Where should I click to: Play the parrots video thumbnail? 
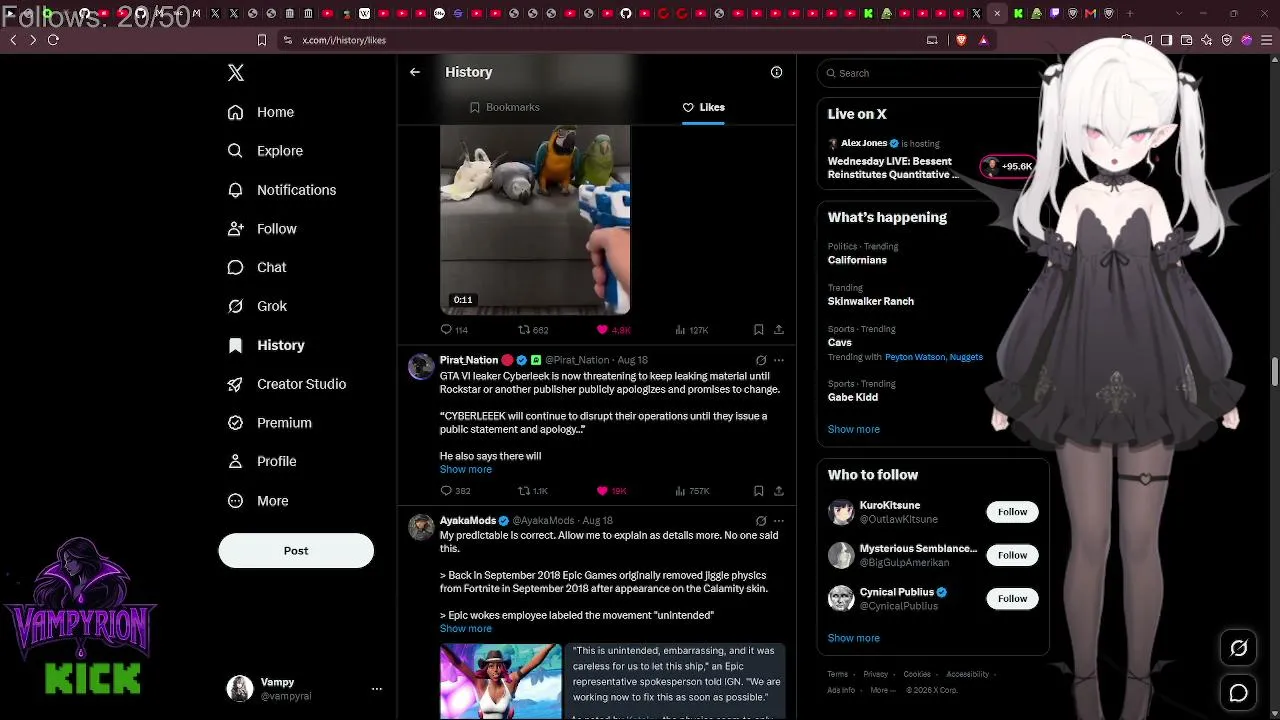point(535,220)
